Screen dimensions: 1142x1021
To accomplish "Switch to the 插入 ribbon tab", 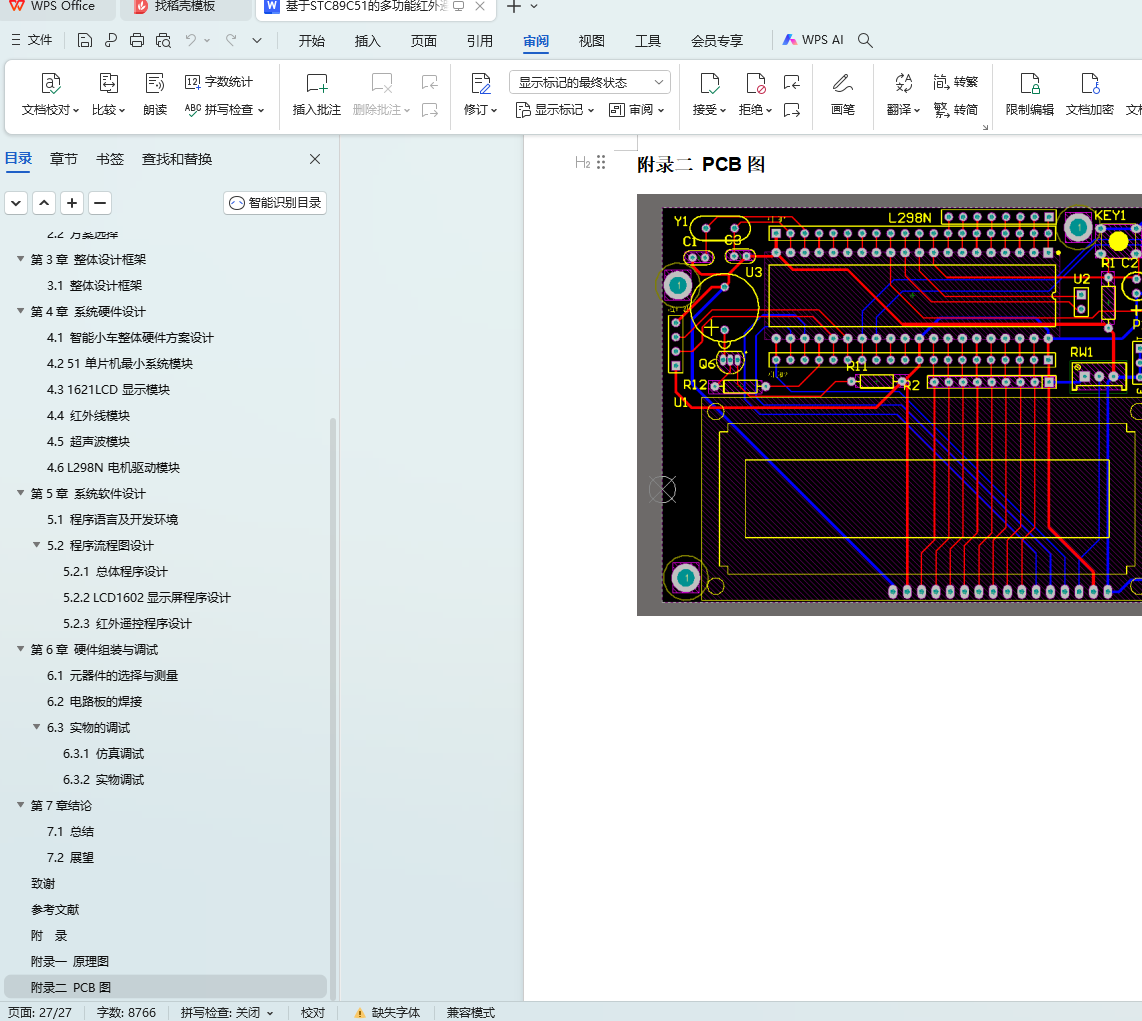I will [x=368, y=41].
